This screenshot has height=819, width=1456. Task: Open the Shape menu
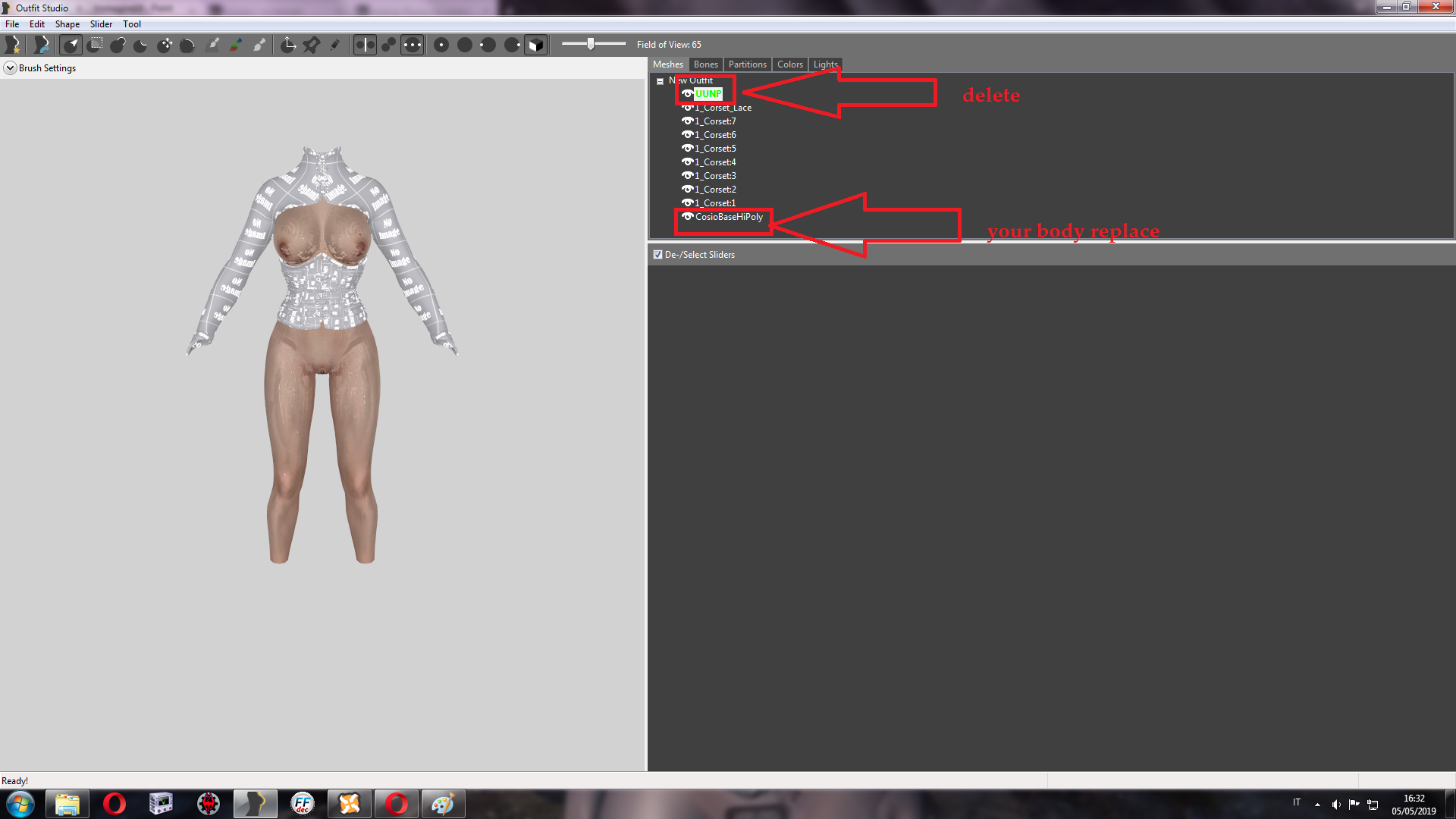[67, 24]
